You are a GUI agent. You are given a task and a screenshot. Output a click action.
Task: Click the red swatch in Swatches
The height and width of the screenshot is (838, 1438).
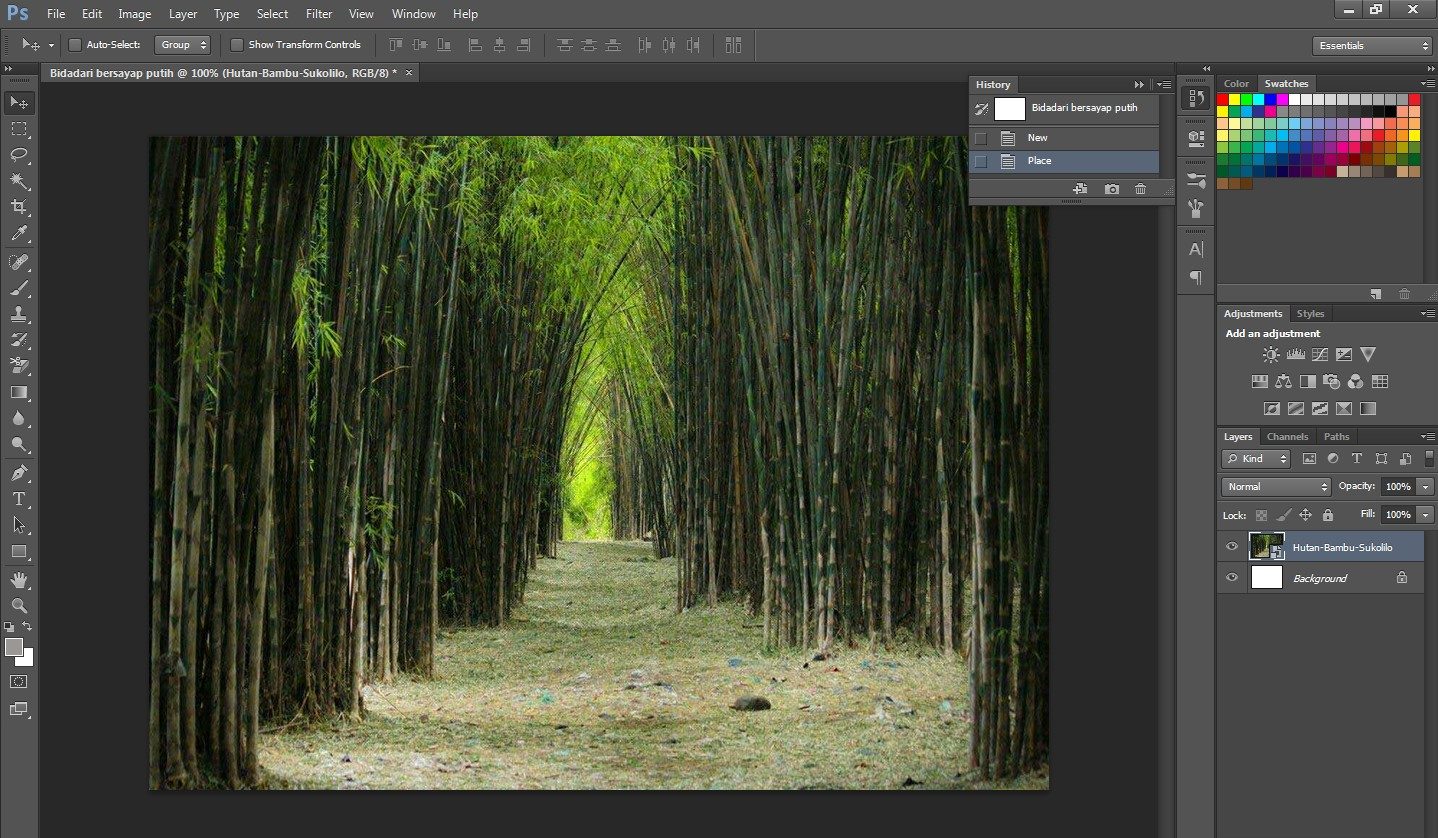coord(1223,99)
